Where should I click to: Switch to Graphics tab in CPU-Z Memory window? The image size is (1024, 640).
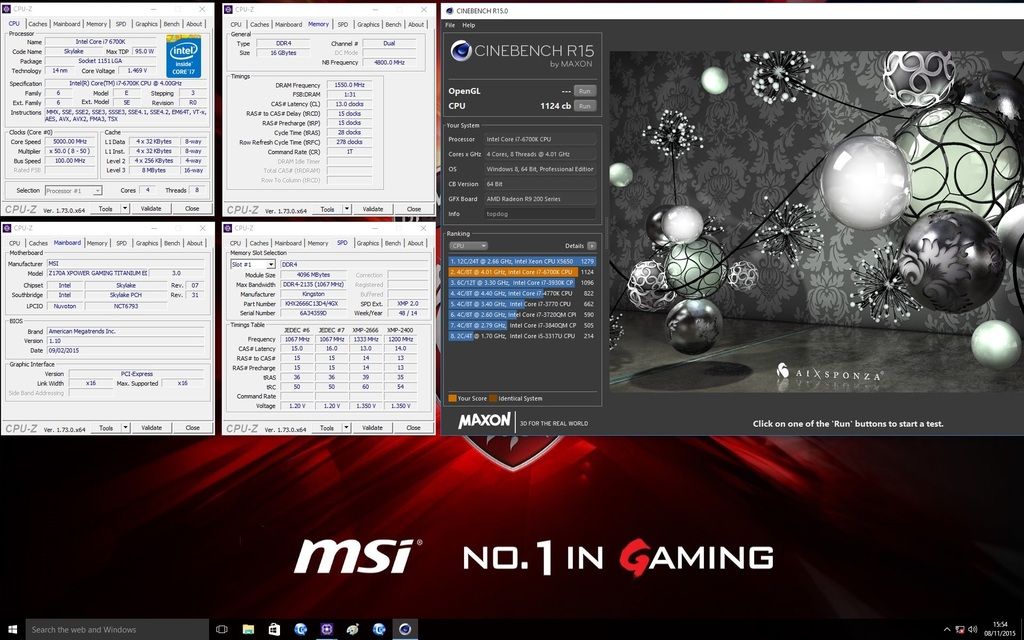pyautogui.click(x=368, y=24)
